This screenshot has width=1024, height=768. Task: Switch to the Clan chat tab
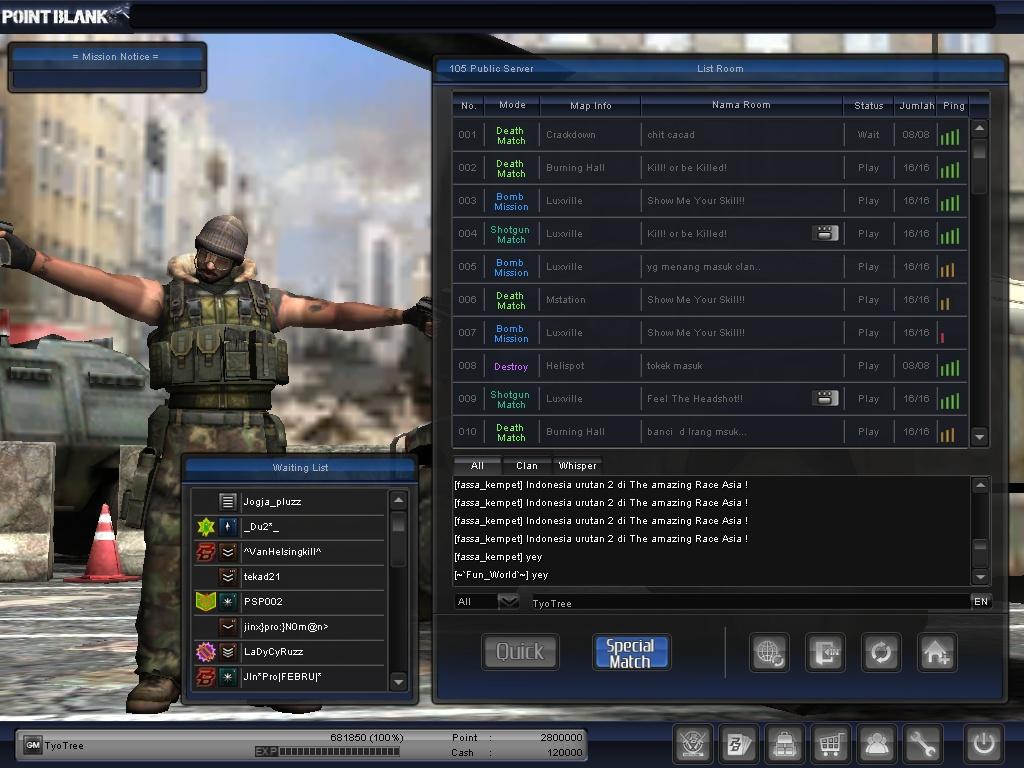[x=527, y=465]
